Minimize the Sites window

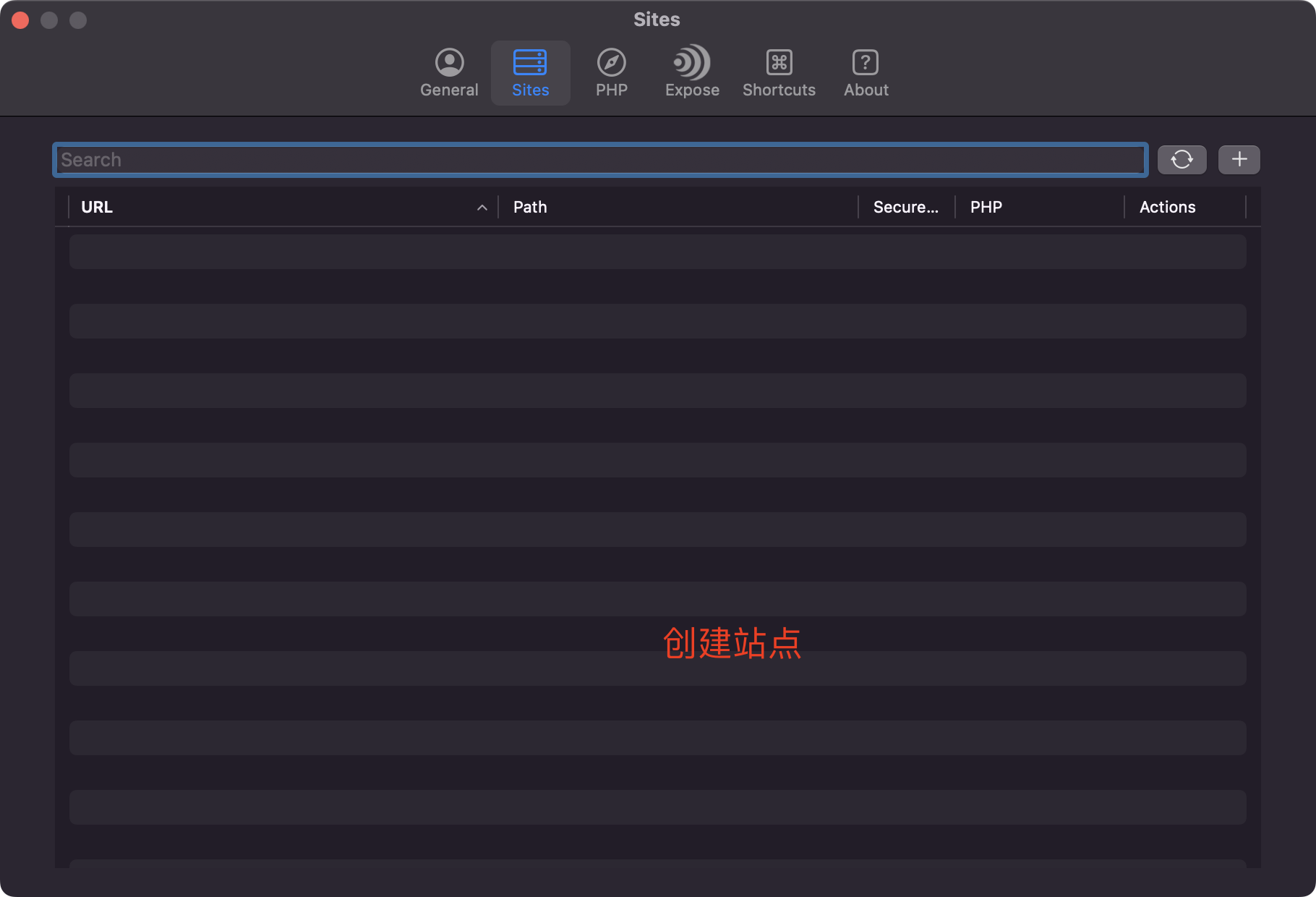coord(49,20)
